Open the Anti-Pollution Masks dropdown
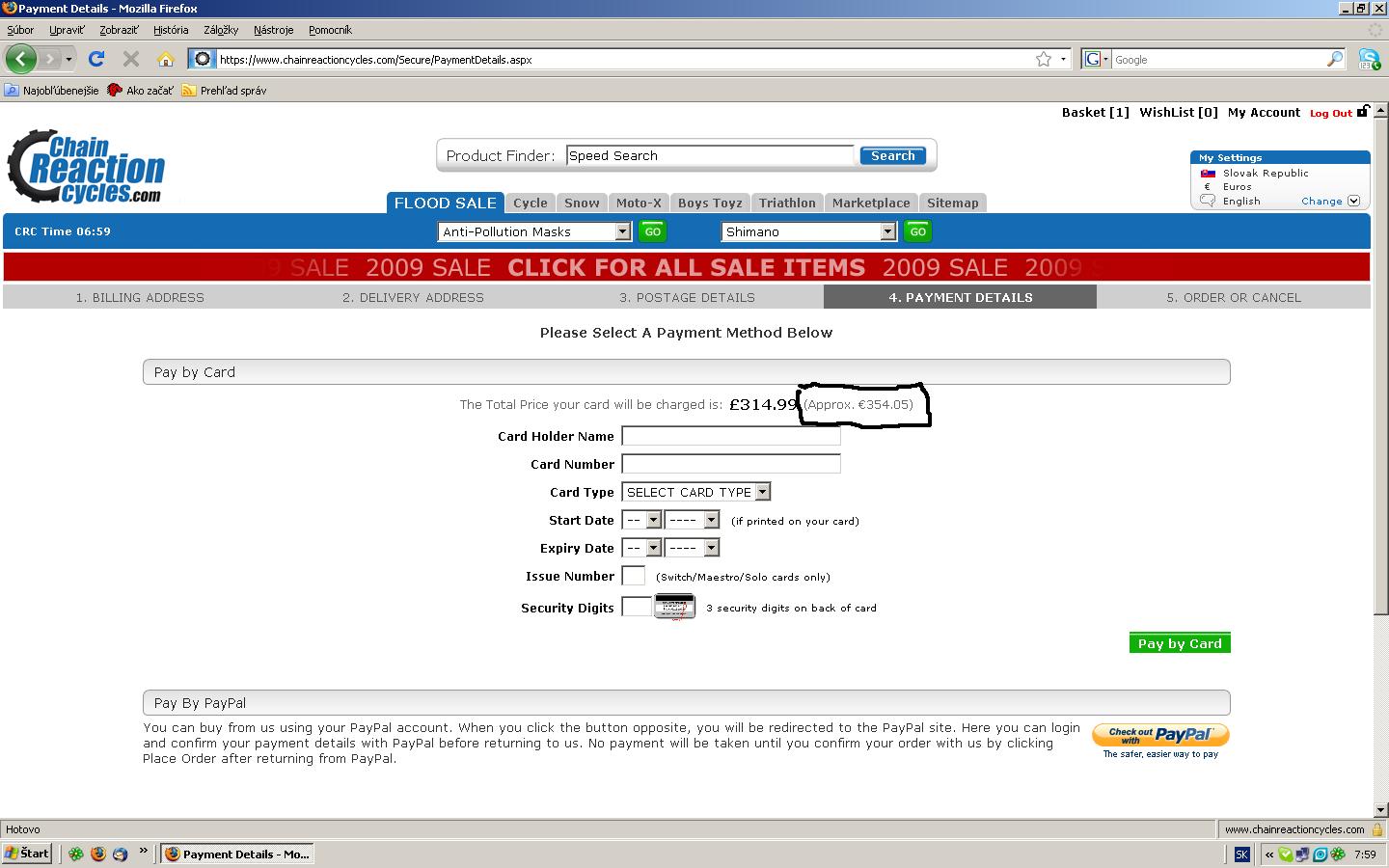 [x=622, y=231]
